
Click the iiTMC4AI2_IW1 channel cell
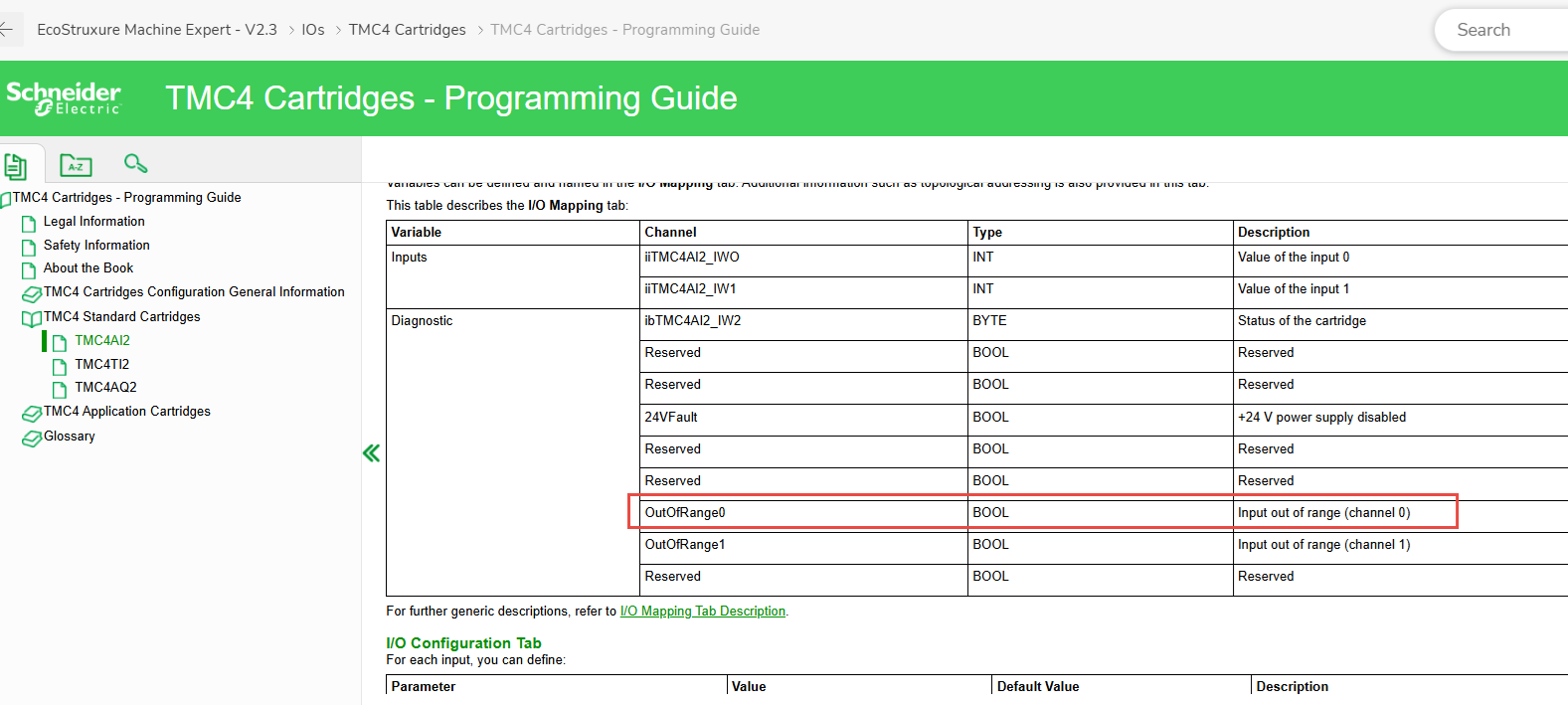(803, 292)
